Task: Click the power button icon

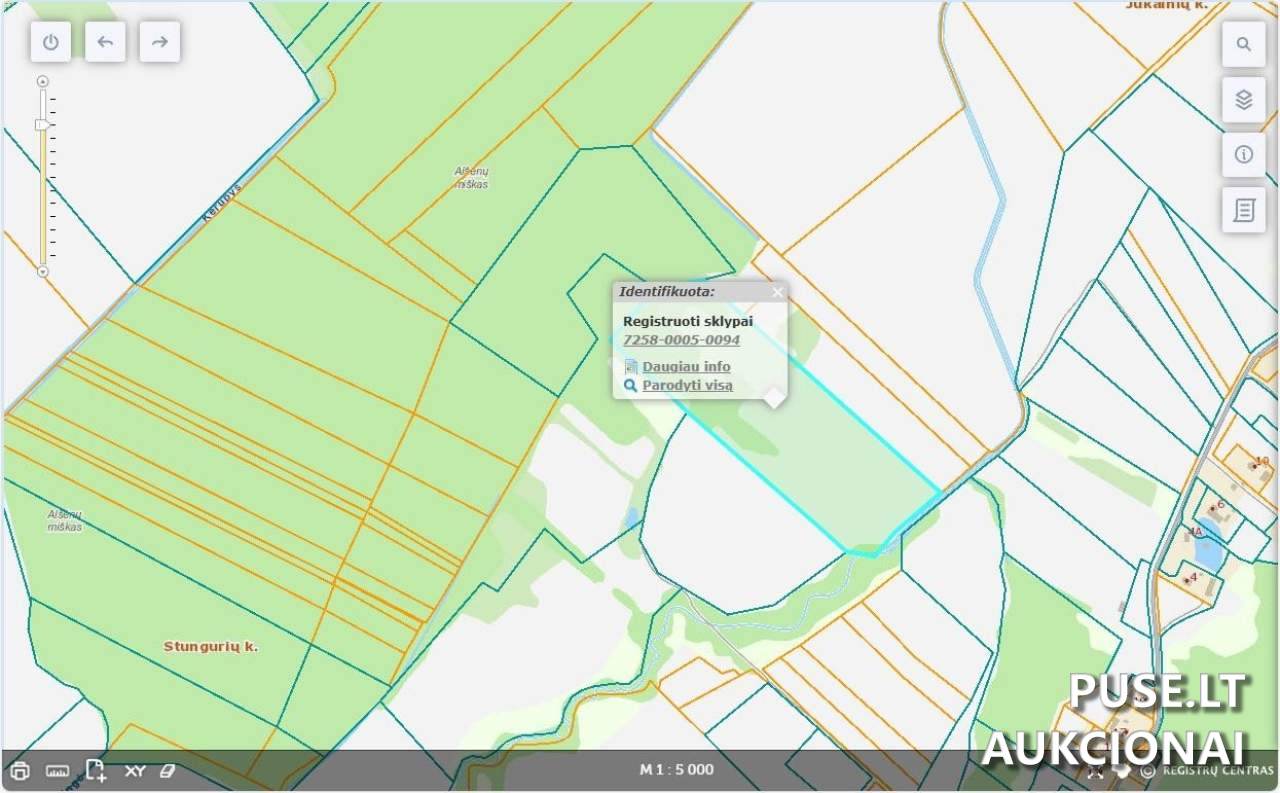Action: [51, 42]
